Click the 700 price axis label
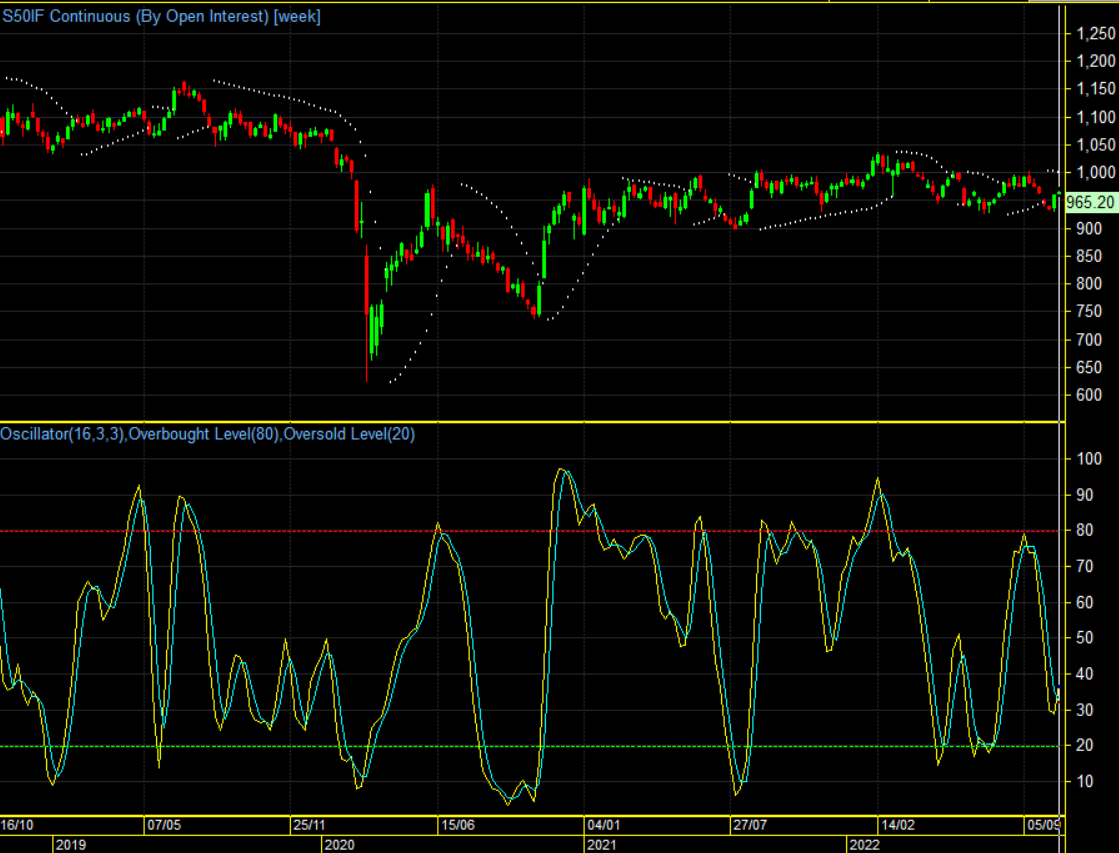Viewport: 1119px width, 853px height. (1088, 340)
